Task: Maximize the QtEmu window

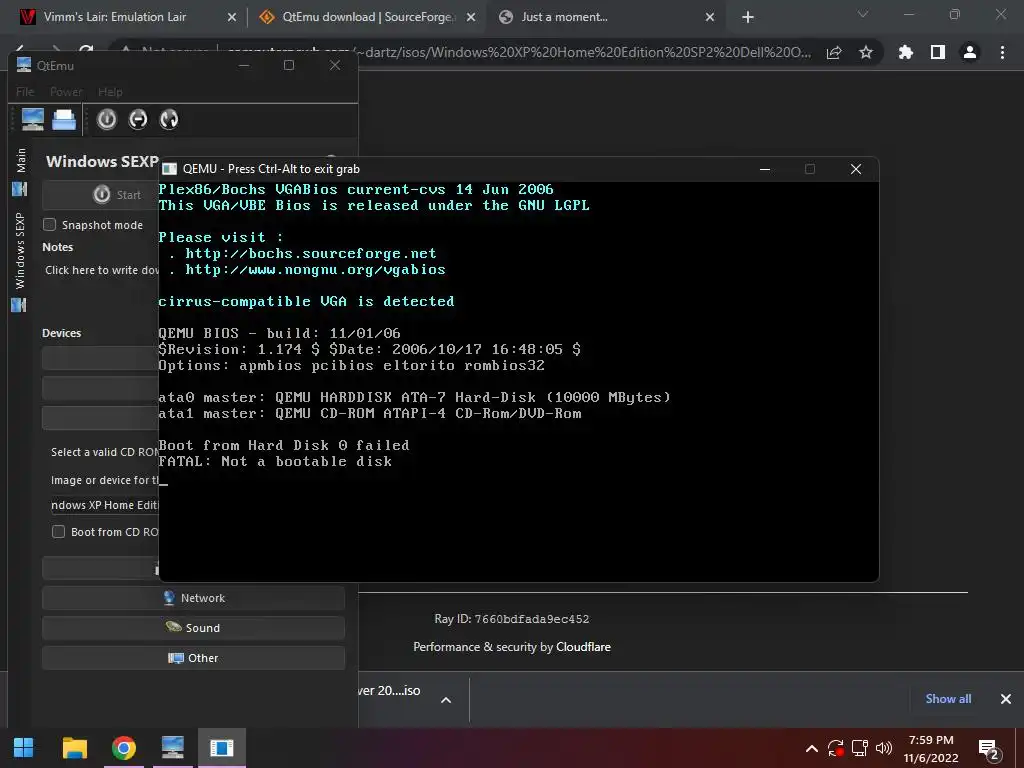Action: click(289, 65)
